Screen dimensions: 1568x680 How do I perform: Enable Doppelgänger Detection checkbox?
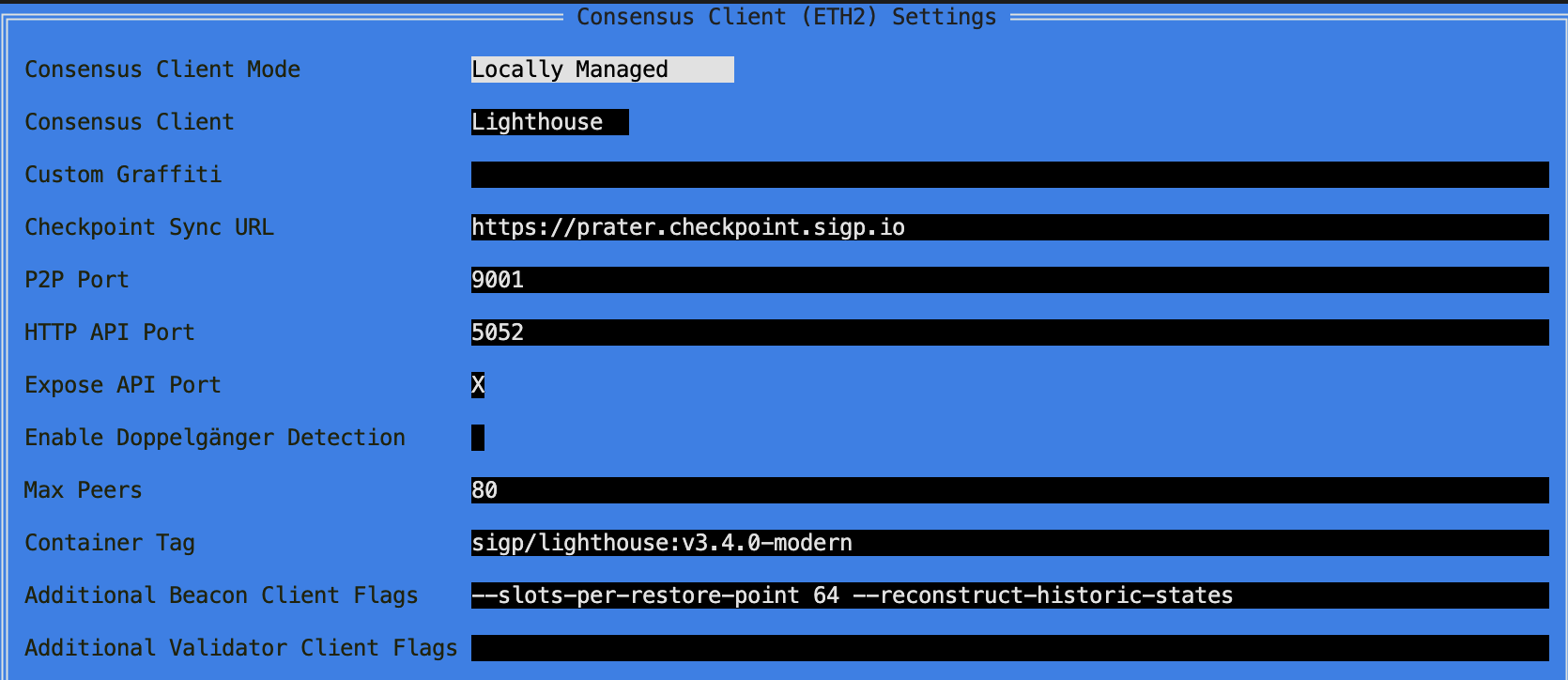pos(478,438)
